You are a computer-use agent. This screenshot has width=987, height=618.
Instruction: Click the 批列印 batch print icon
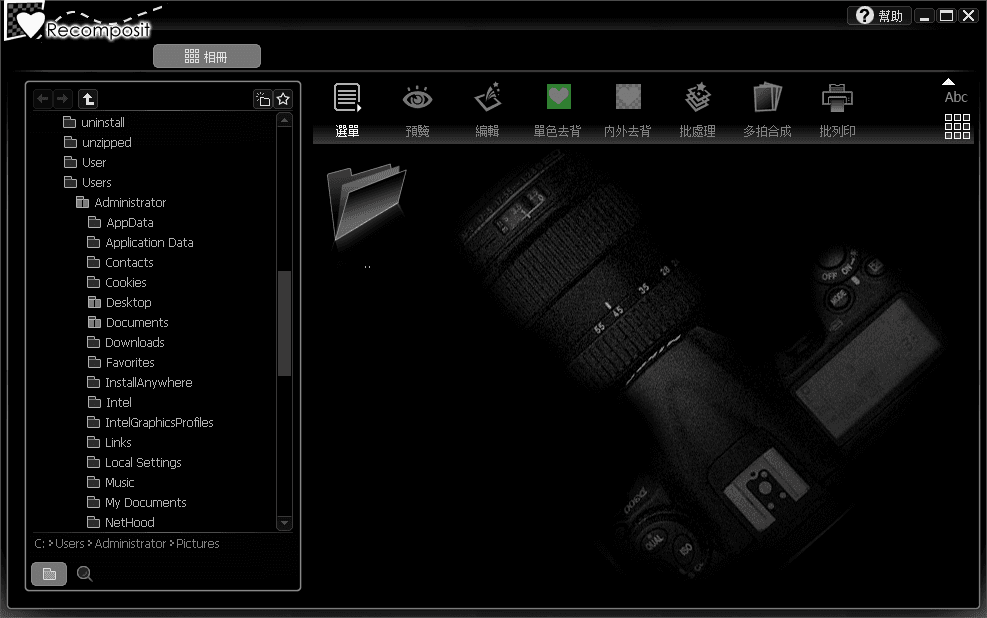point(837,99)
